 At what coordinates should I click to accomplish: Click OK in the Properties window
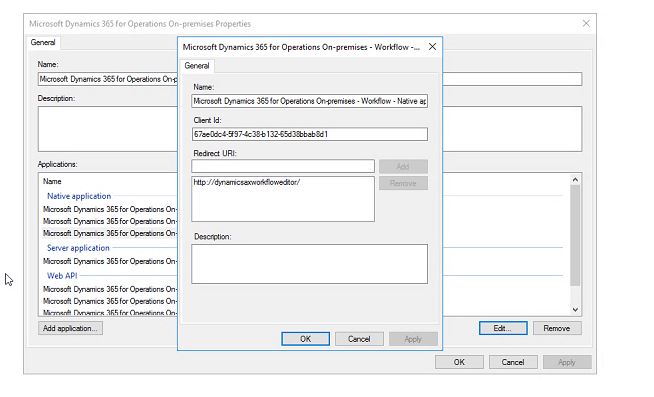coord(459,362)
